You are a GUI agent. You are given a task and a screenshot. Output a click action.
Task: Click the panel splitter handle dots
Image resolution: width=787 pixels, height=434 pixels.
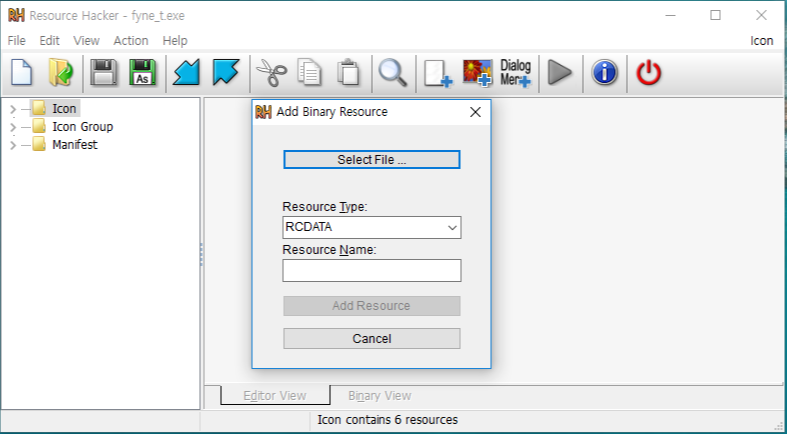202,254
